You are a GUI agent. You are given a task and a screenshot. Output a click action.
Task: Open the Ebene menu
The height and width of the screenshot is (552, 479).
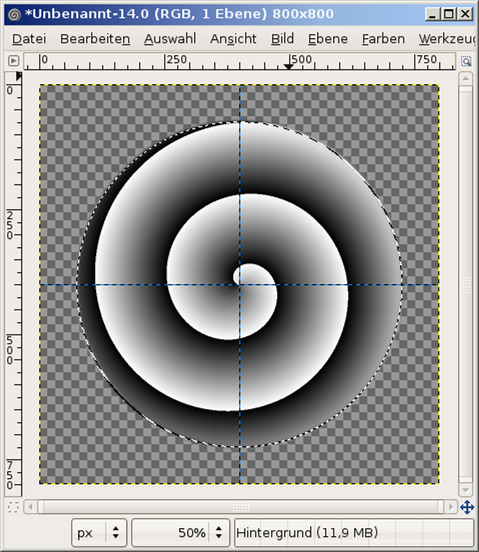tap(328, 39)
